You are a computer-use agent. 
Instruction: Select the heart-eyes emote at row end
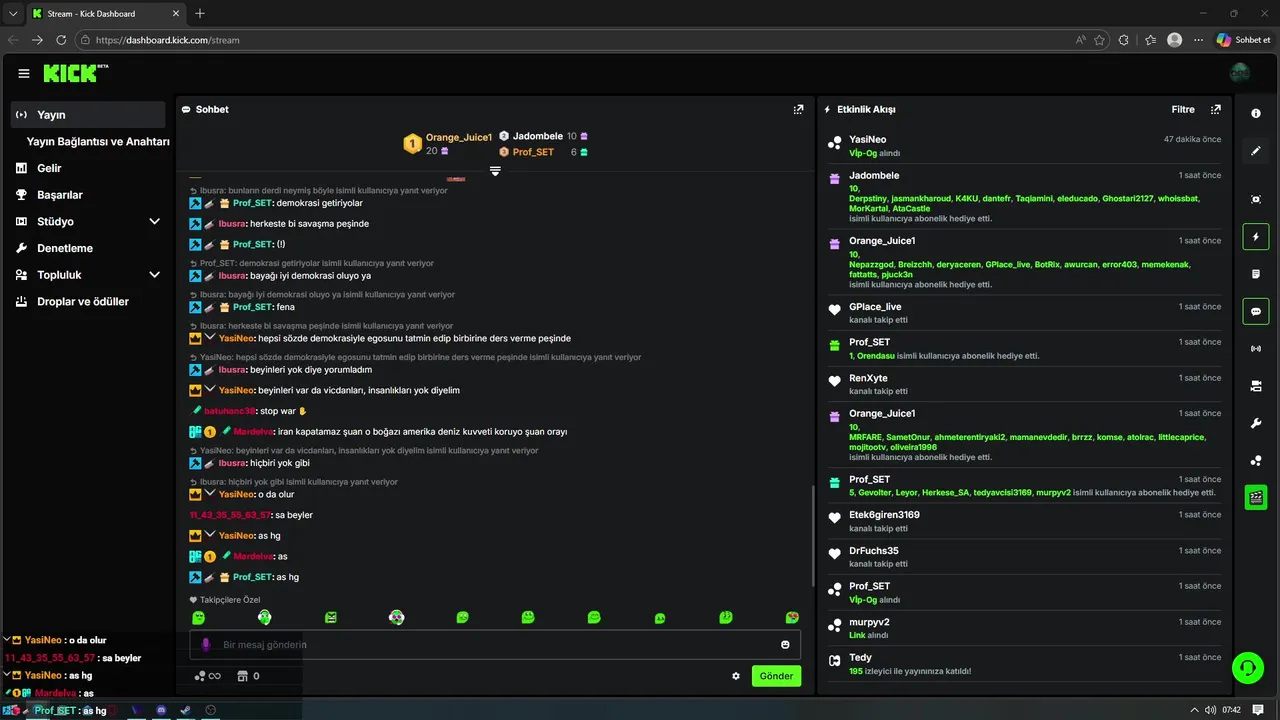pyautogui.click(x=792, y=618)
